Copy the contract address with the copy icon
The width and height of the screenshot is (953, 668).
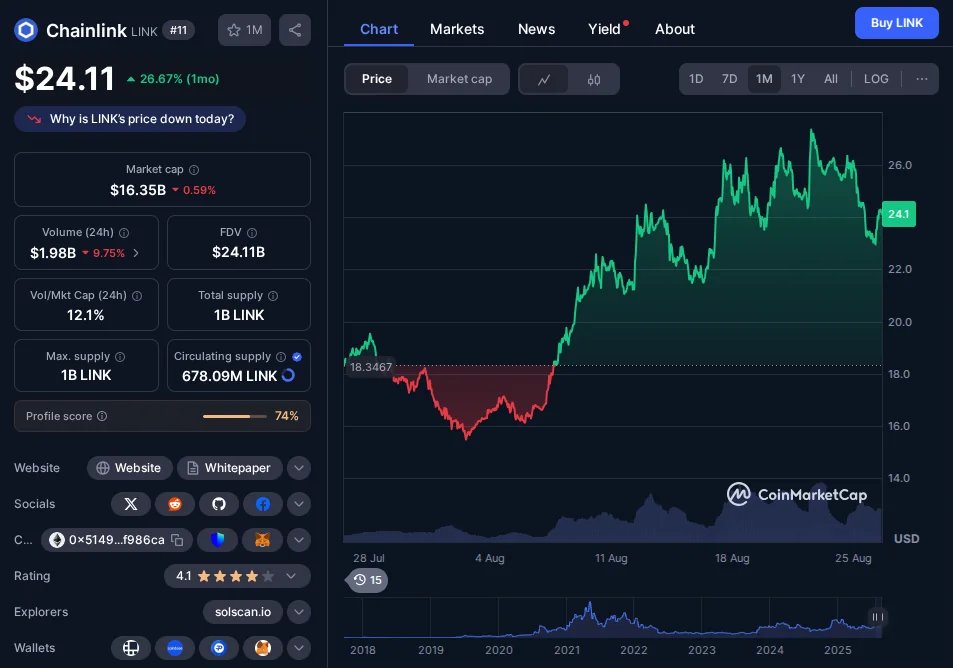[177, 540]
